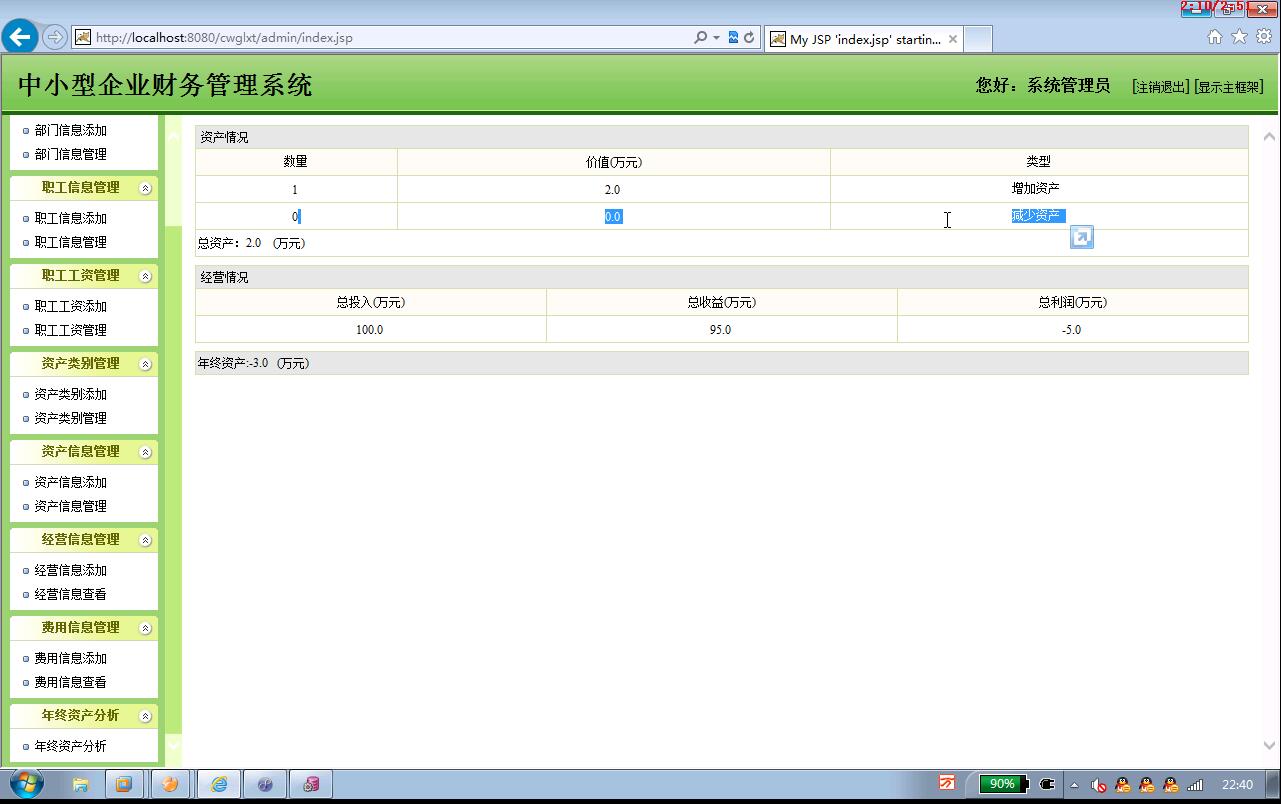
Task: Click the network signal tray icon
Action: point(1195,785)
